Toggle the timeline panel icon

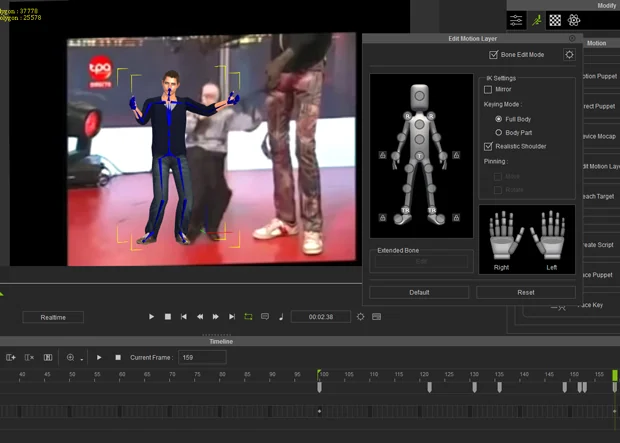(376, 317)
